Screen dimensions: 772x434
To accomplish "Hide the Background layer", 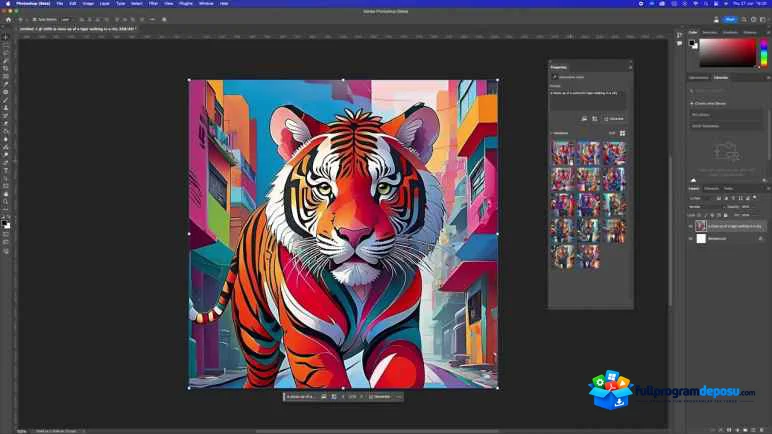I will pyautogui.click(x=690, y=238).
